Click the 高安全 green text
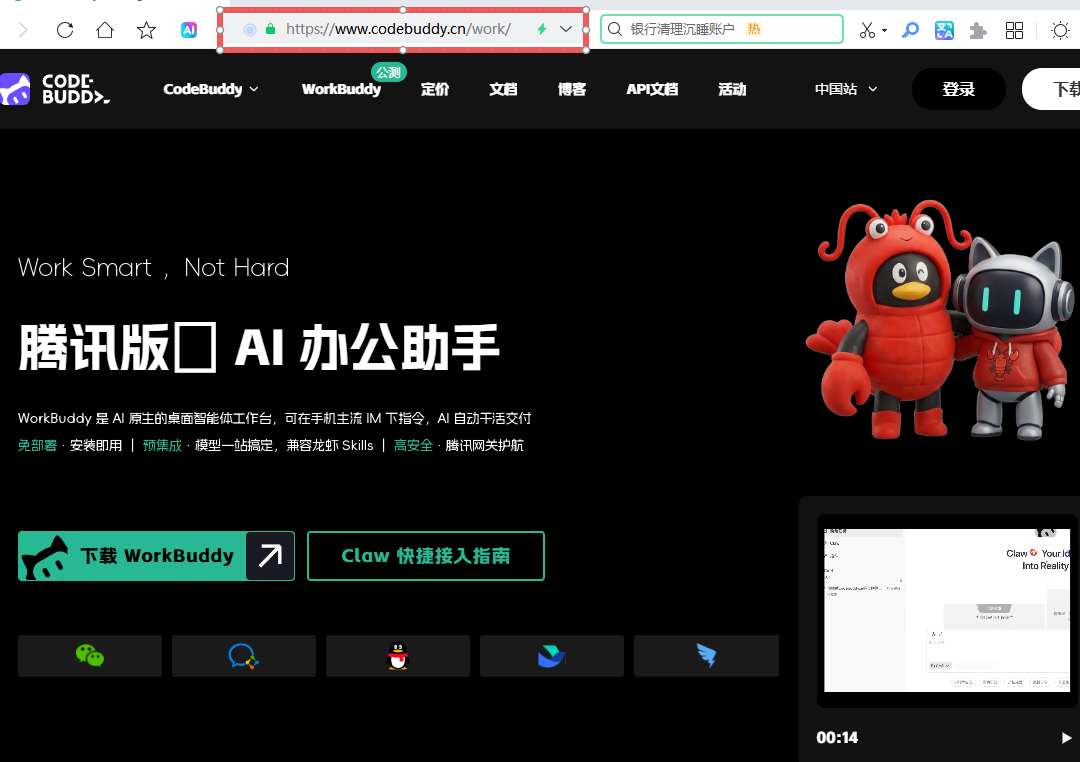 tap(413, 445)
